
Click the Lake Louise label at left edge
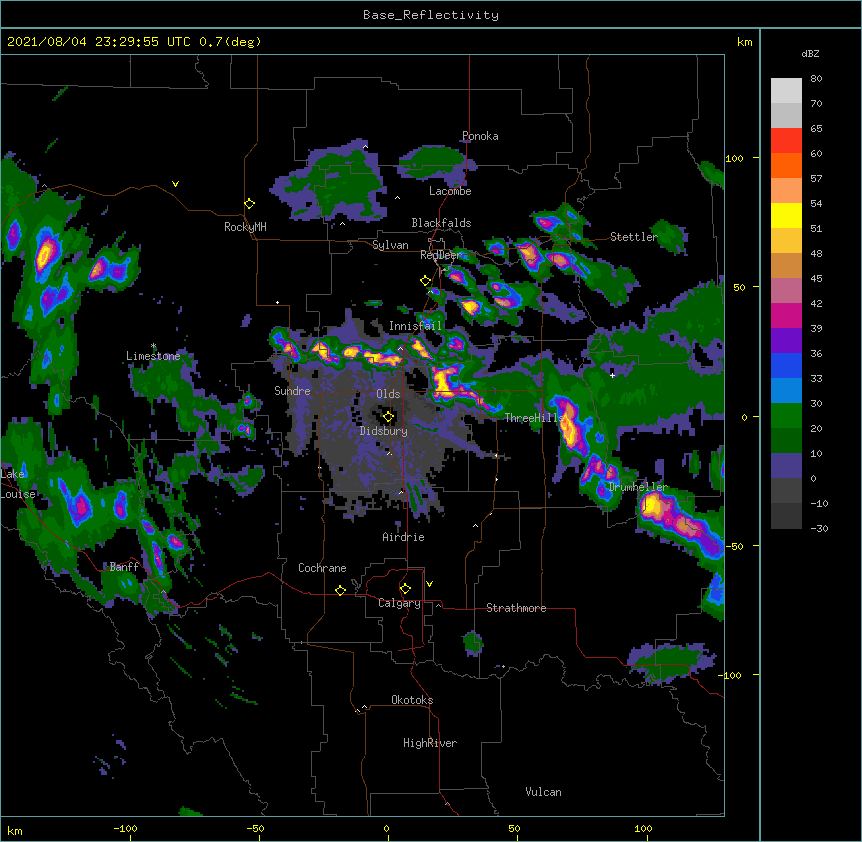18,484
